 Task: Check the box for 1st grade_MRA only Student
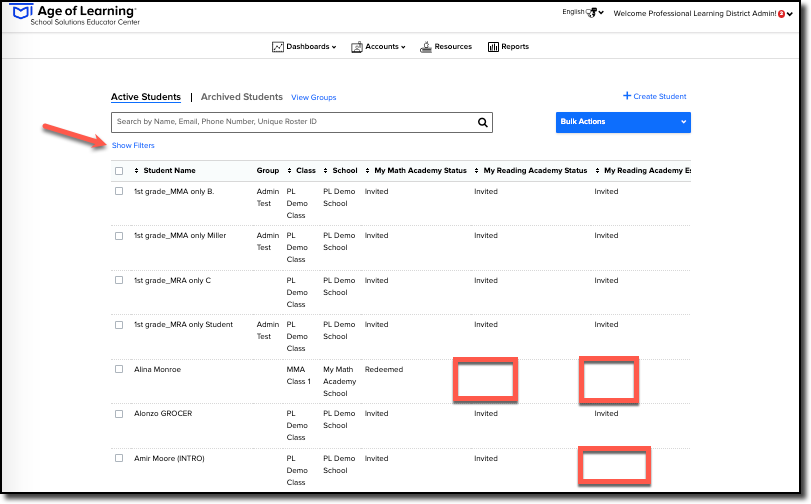coord(119,325)
